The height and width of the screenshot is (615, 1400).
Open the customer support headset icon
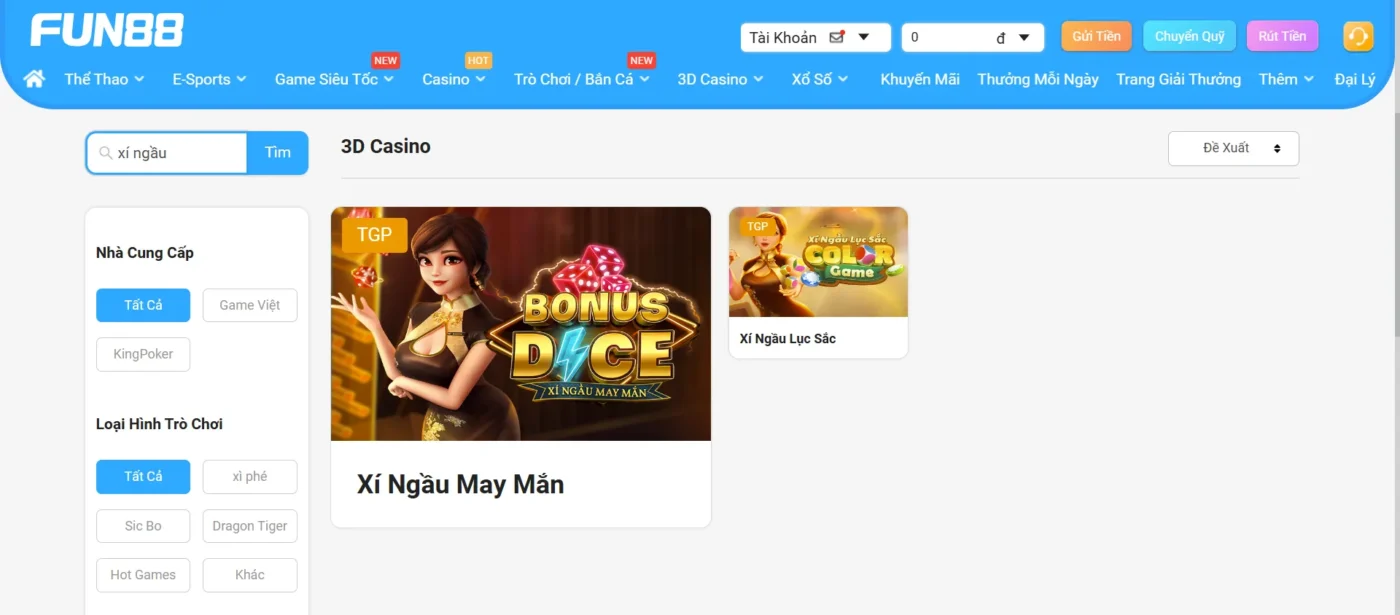tap(1357, 37)
